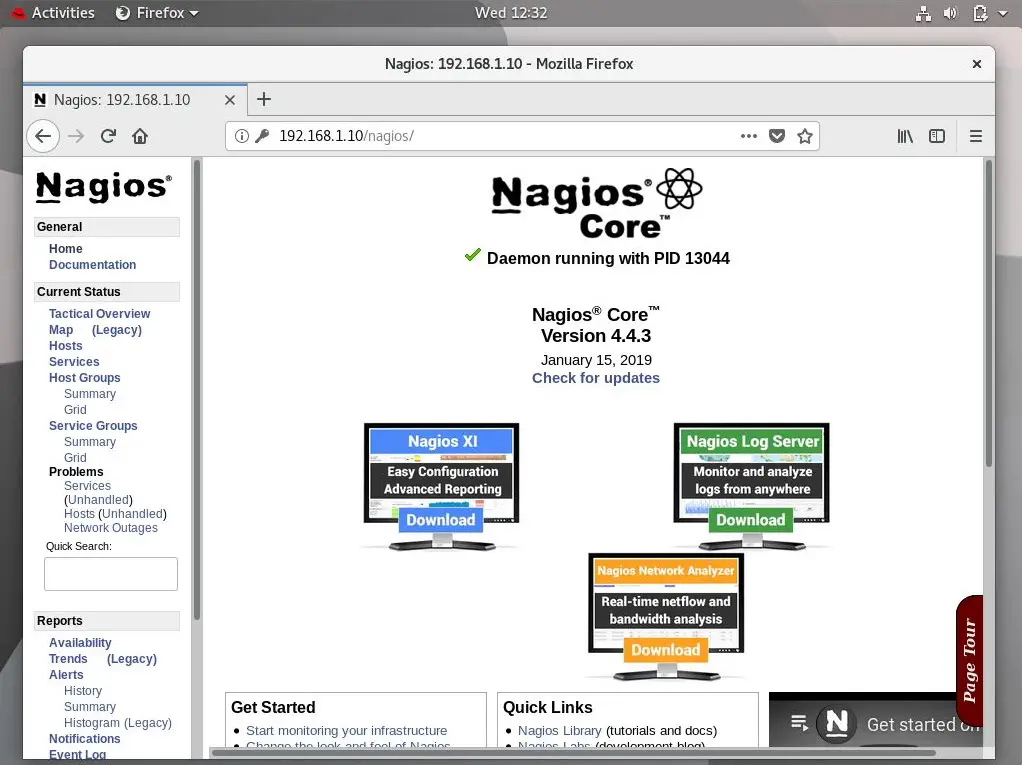The image size is (1022, 765).
Task: Open the Home link in sidebar
Action: pos(66,249)
